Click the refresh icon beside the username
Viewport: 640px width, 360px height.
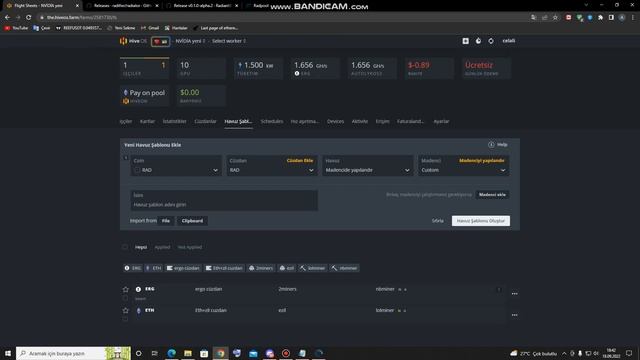(491, 41)
